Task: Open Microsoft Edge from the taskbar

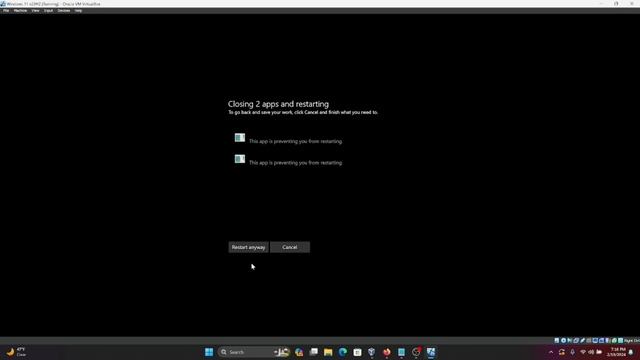Action: coord(343,352)
